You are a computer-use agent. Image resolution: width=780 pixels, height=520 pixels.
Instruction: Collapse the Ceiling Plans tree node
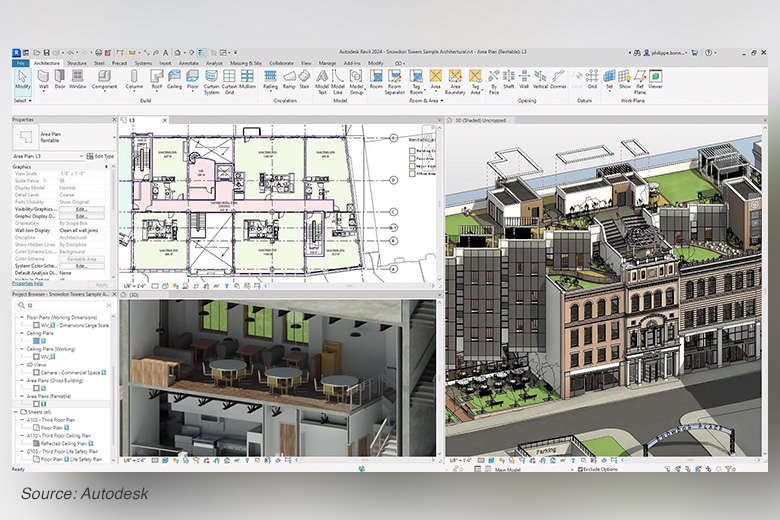22,333
